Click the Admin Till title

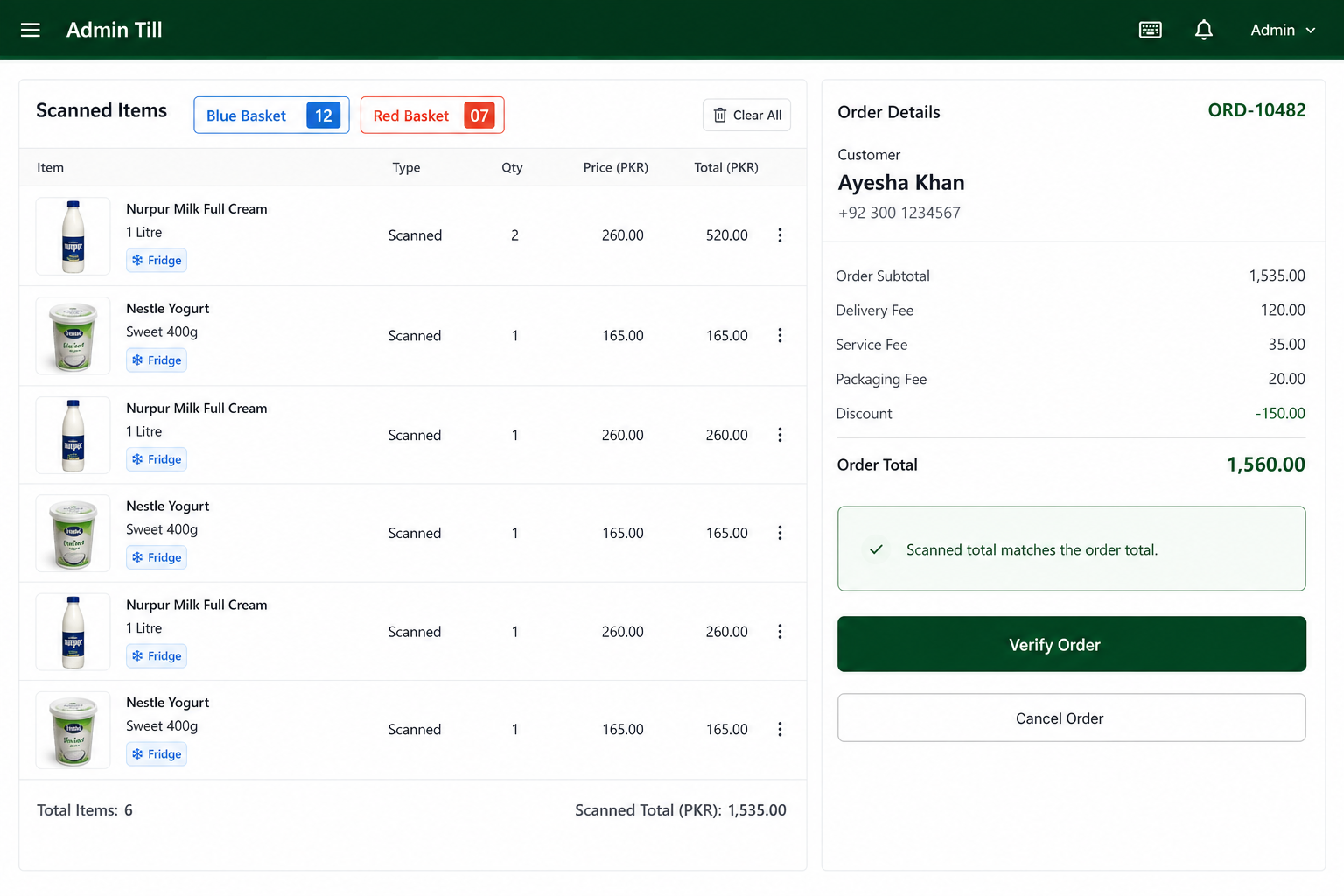(115, 30)
